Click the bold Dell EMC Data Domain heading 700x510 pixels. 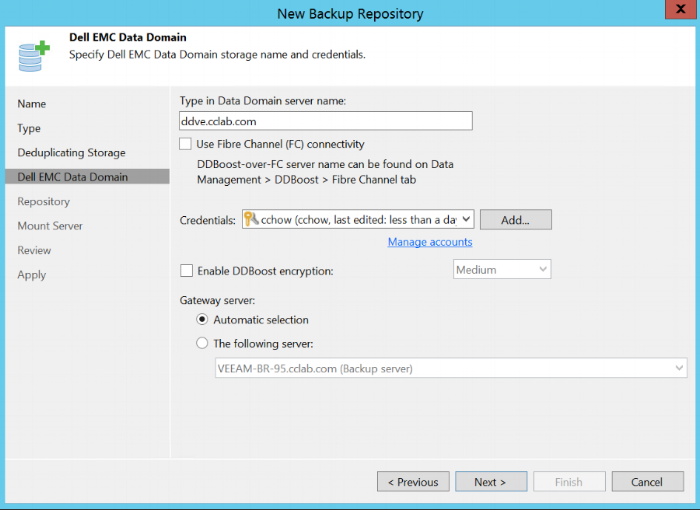tap(128, 37)
